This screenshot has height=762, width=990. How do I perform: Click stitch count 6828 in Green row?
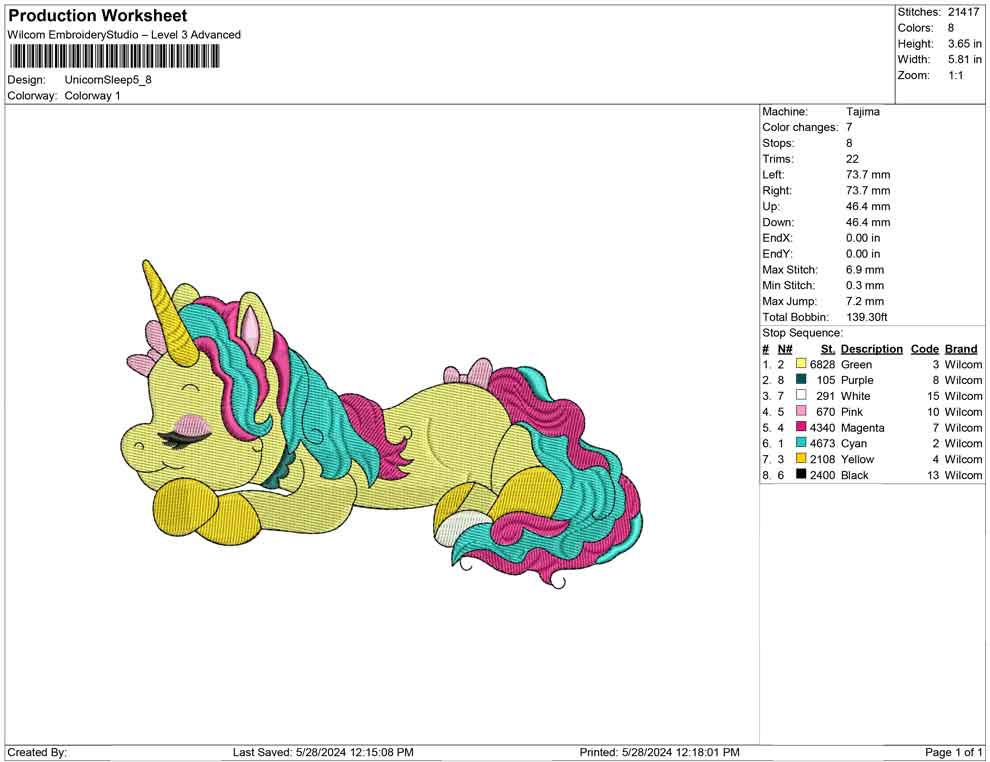point(823,364)
